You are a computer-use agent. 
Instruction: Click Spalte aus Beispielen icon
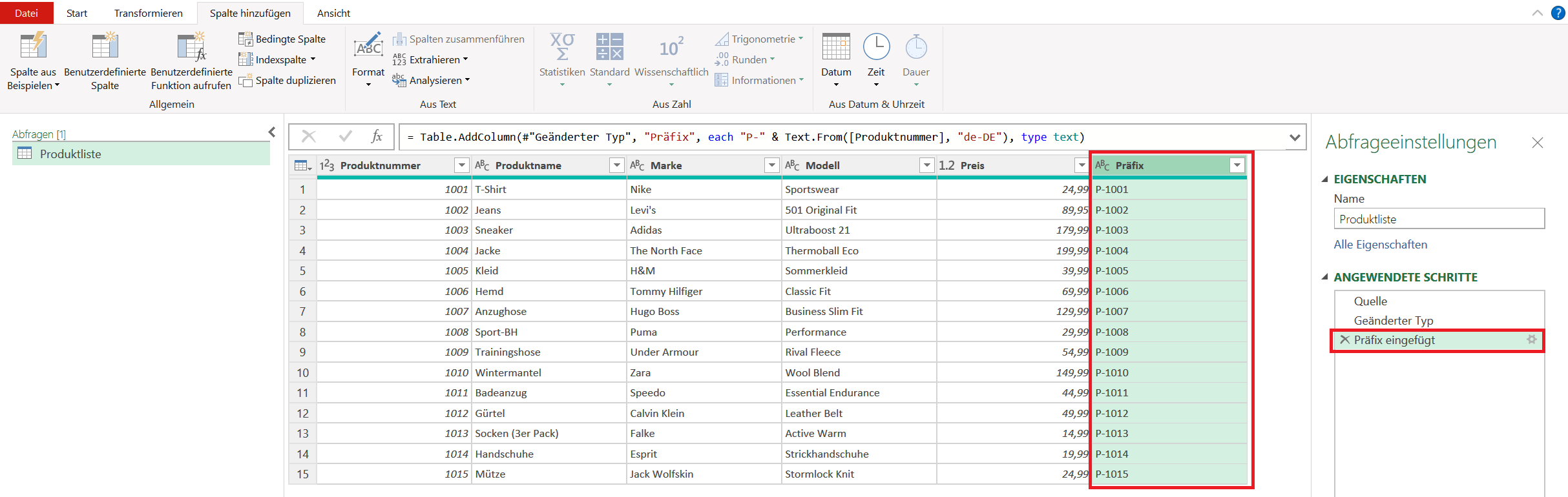pos(33,46)
